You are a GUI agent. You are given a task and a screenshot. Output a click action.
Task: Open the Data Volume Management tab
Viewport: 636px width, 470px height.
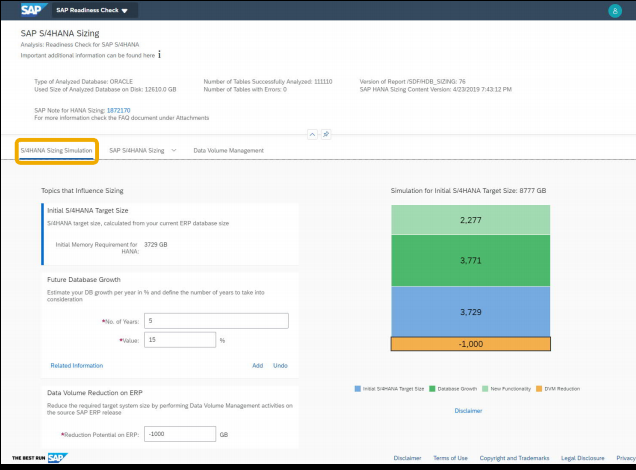228,150
